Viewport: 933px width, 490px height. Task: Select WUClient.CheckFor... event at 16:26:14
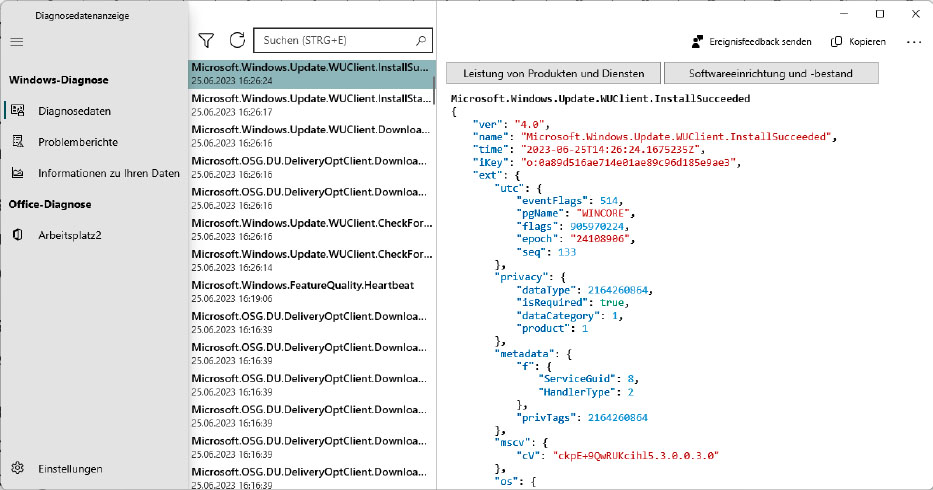312,260
